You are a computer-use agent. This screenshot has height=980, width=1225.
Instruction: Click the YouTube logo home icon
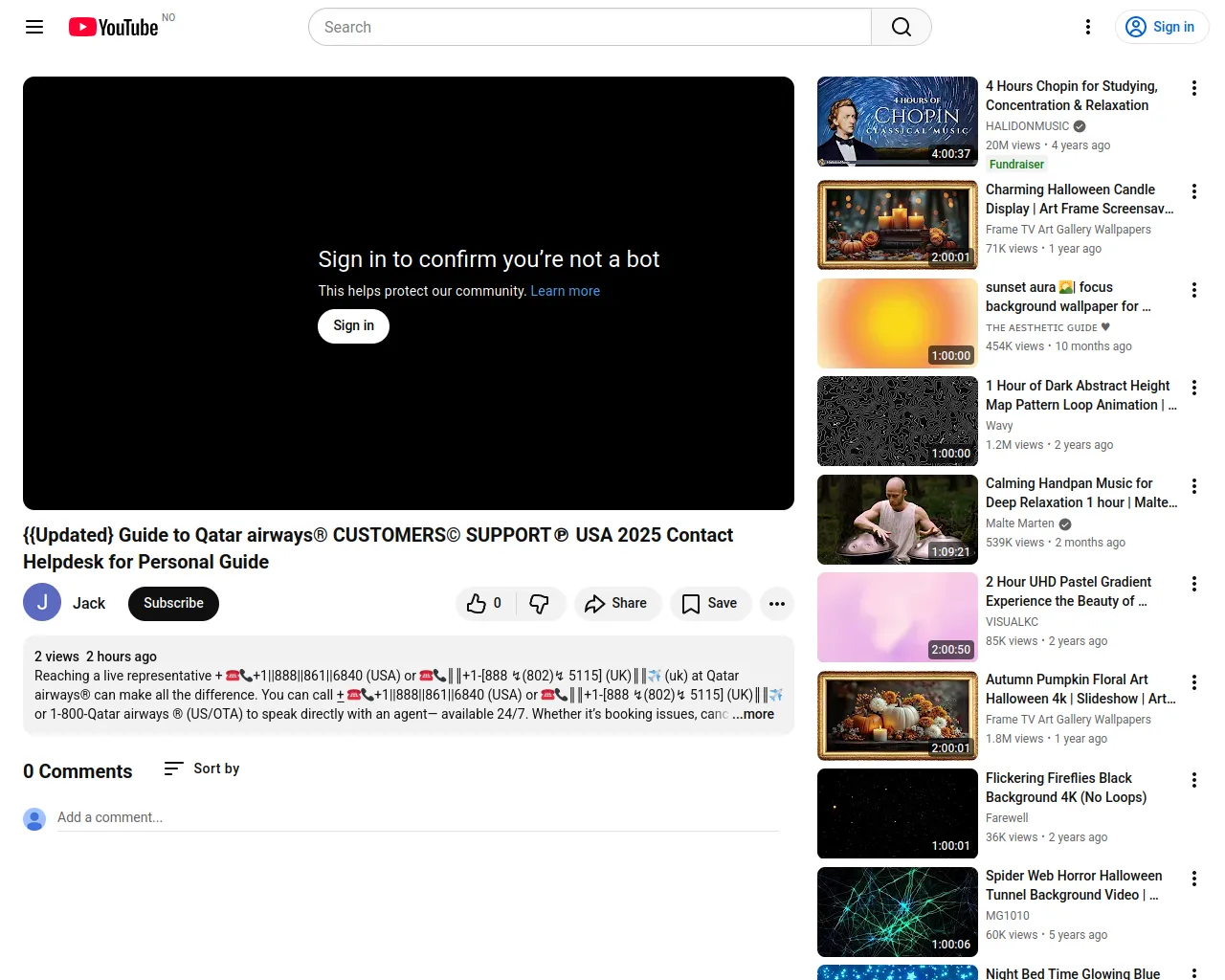click(x=114, y=27)
